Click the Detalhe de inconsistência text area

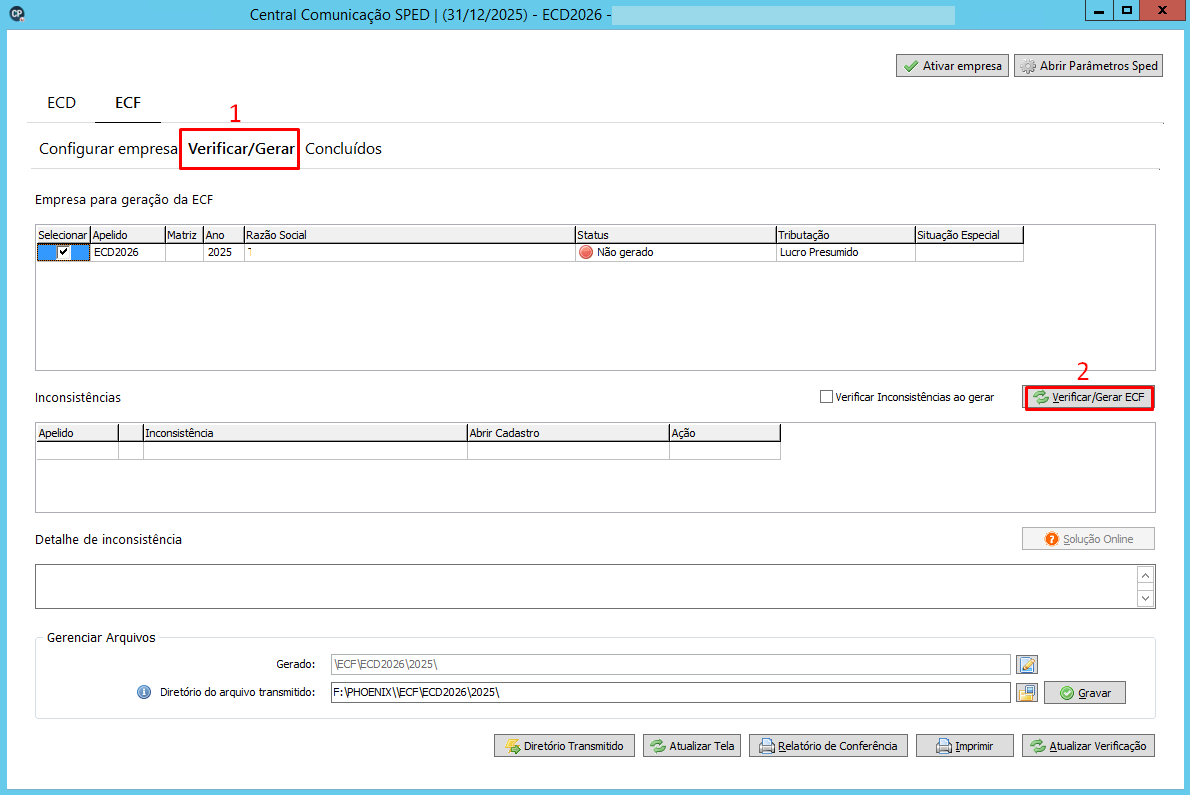586,586
